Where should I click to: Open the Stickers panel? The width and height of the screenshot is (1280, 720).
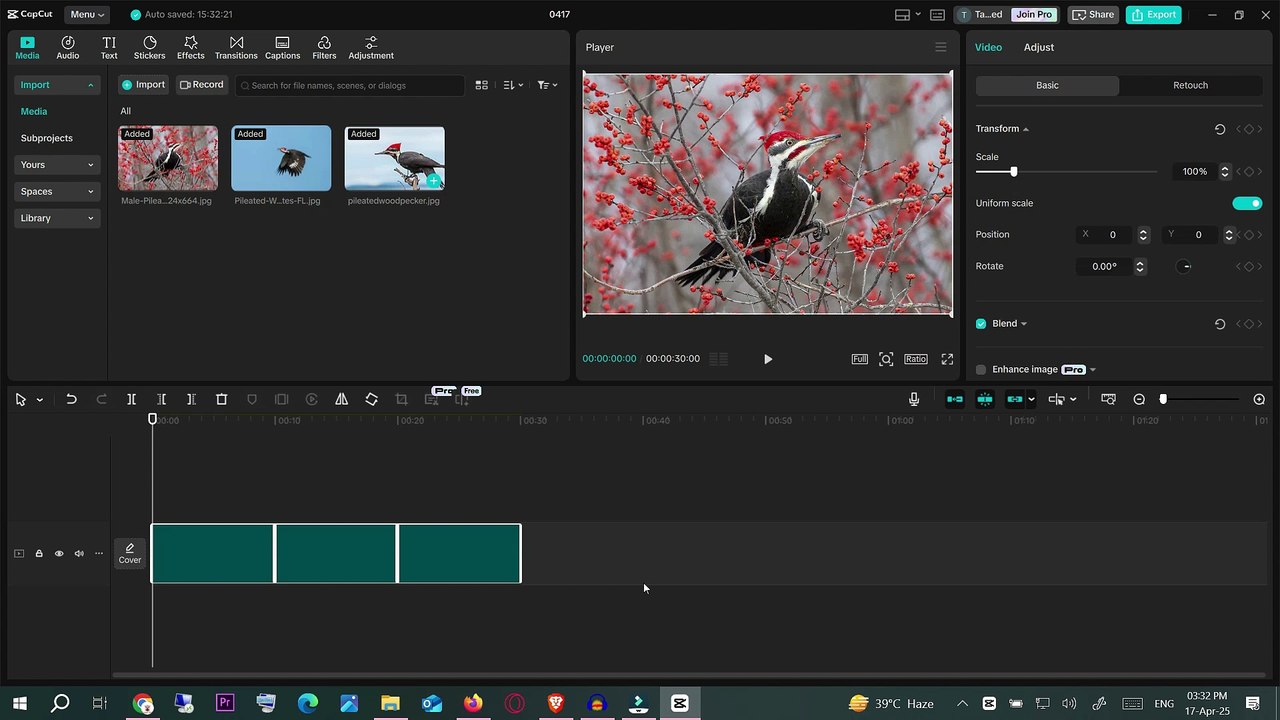coord(149,47)
